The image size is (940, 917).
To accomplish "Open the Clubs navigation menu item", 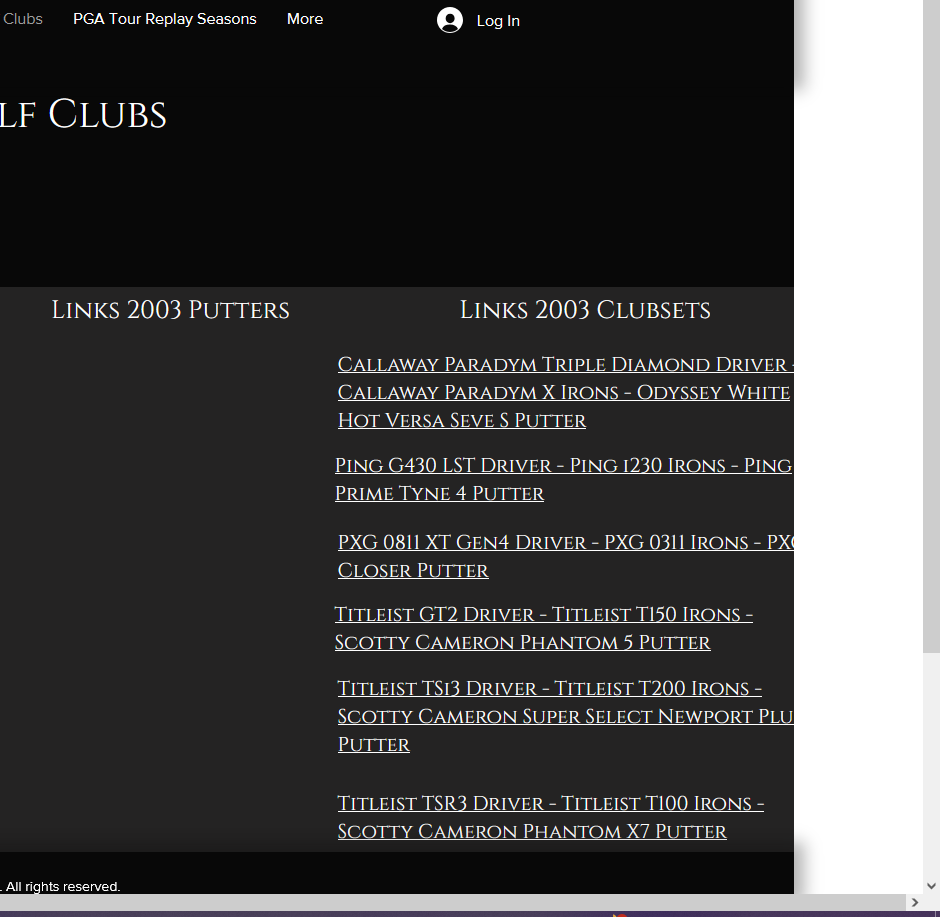I will click(x=22, y=19).
